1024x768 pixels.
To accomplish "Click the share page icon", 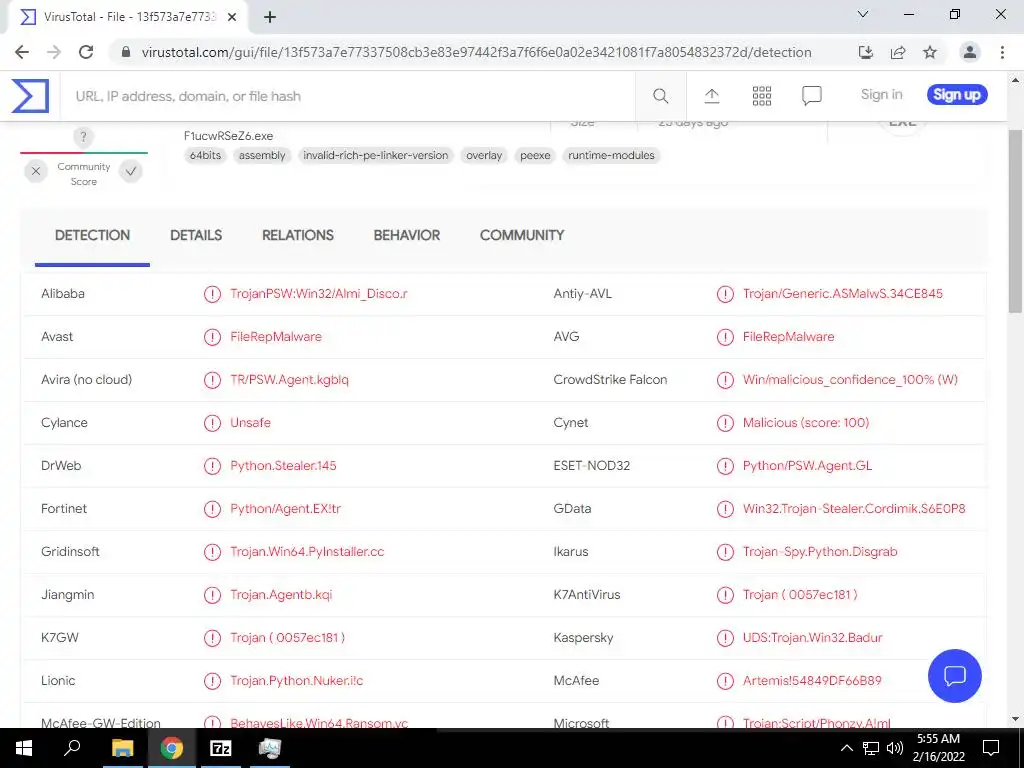I will click(898, 52).
